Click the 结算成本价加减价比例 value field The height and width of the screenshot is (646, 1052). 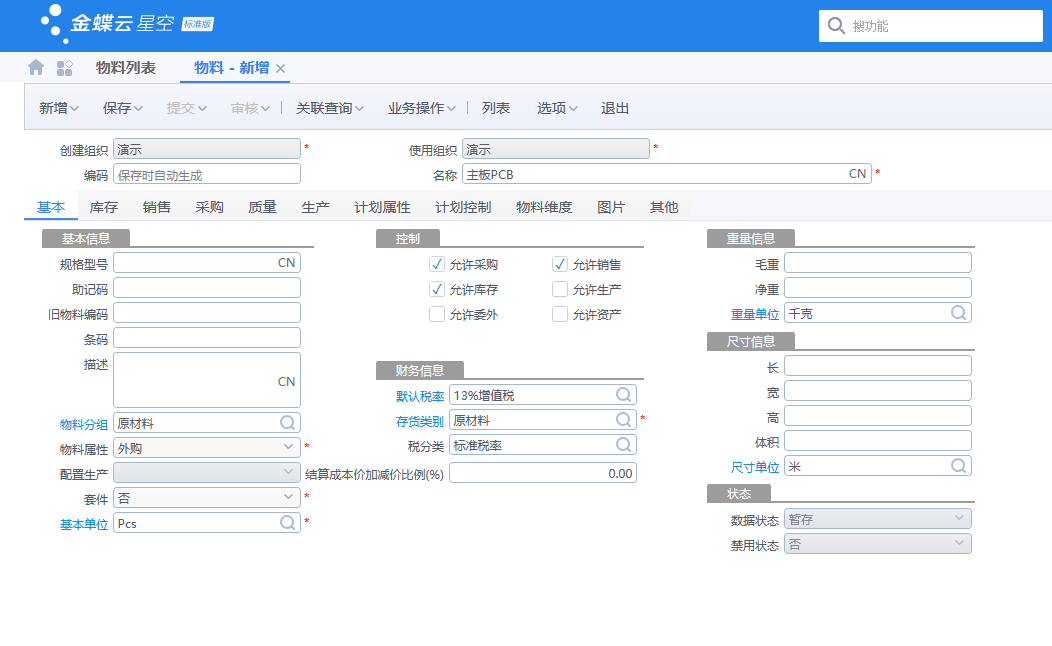pyautogui.click(x=543, y=473)
